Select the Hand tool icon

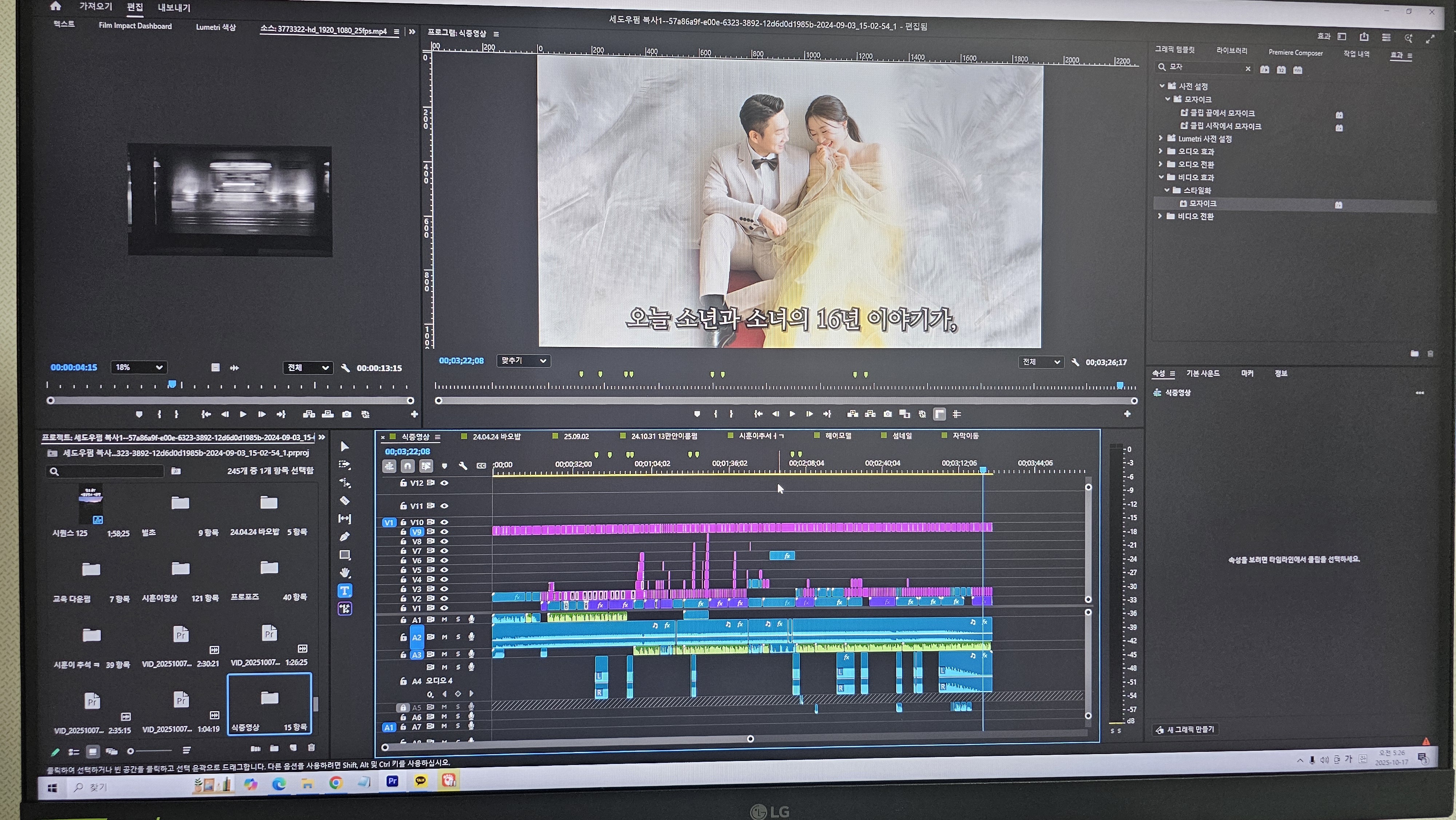pyautogui.click(x=344, y=572)
